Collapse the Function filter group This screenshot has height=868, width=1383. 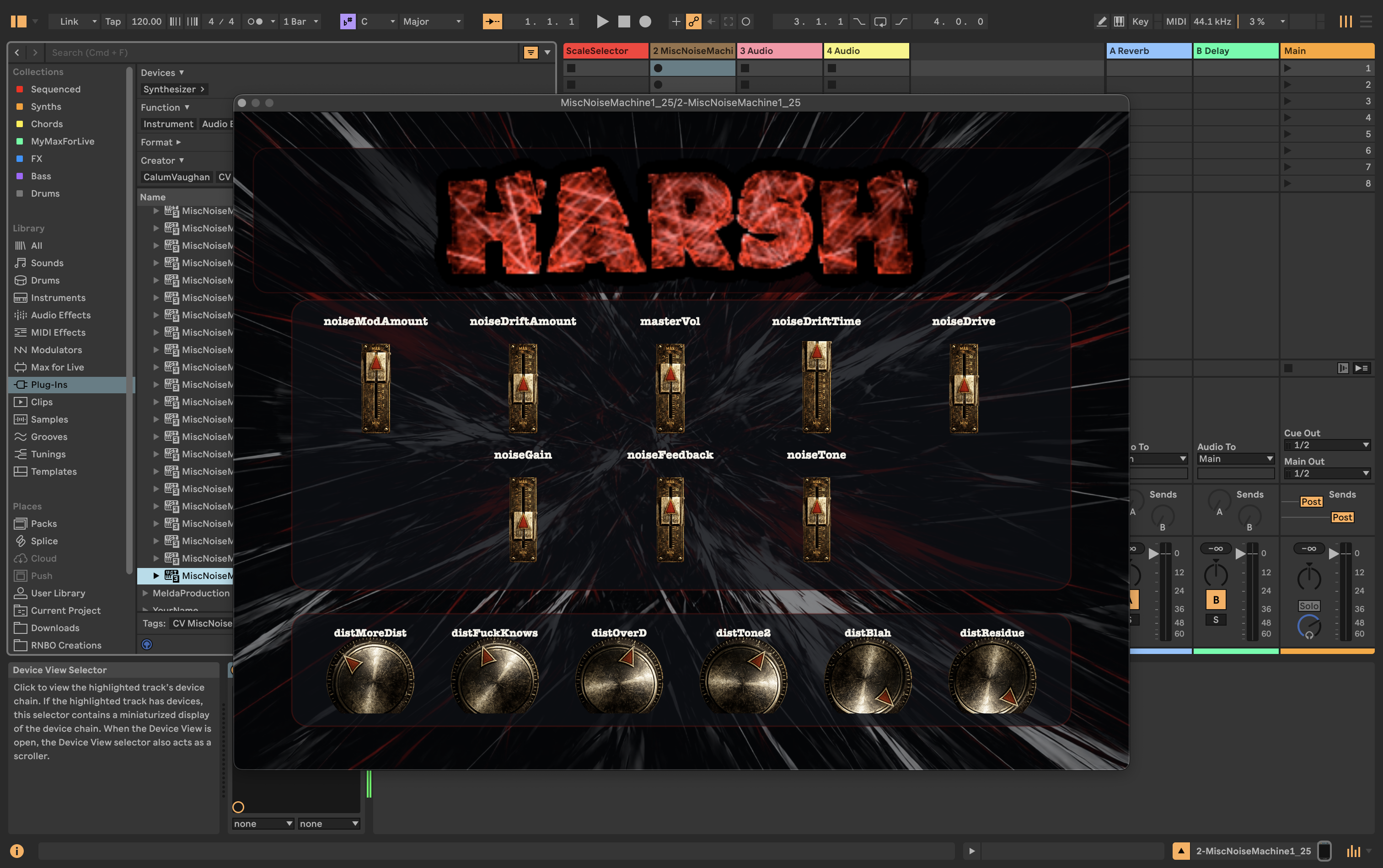[x=166, y=107]
